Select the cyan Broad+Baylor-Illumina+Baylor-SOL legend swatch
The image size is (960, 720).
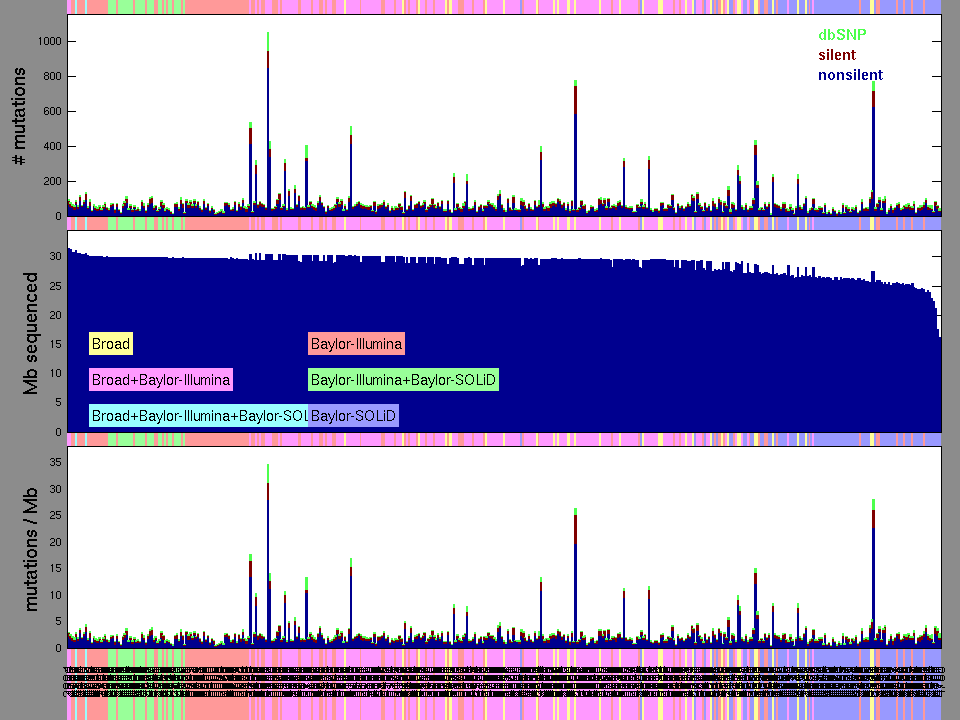198,415
